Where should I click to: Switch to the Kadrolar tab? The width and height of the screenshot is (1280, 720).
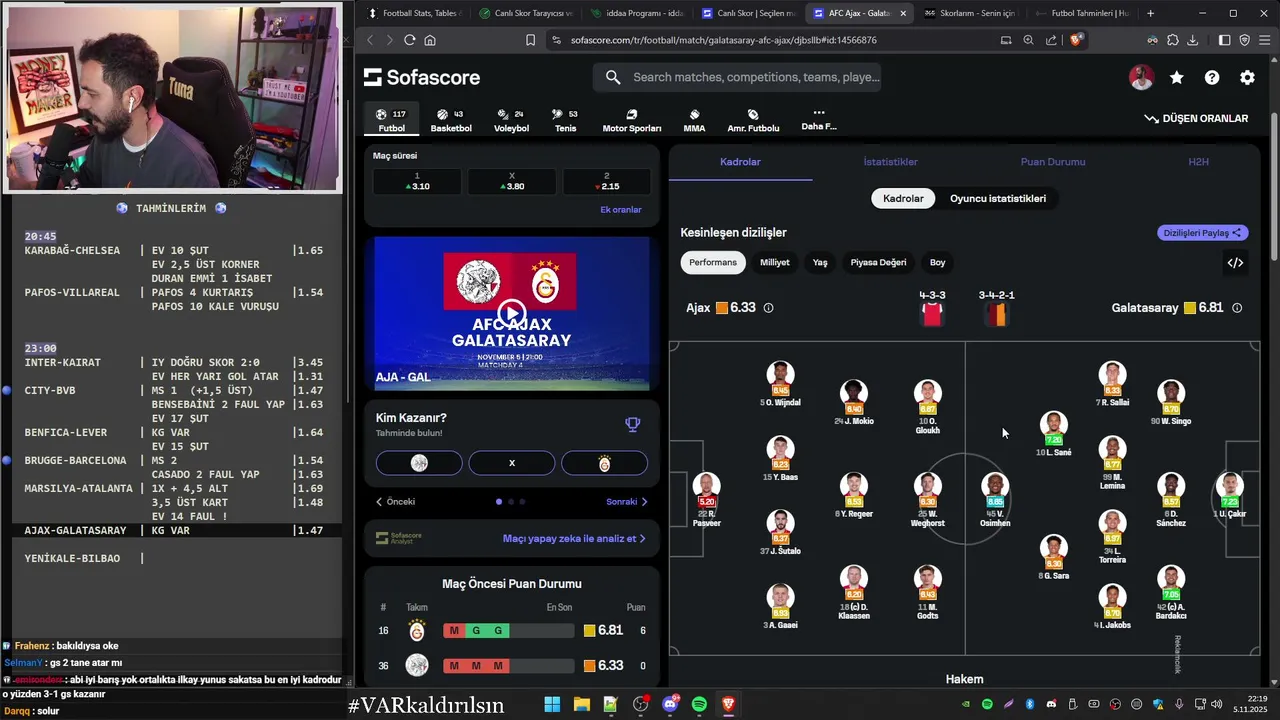(740, 162)
